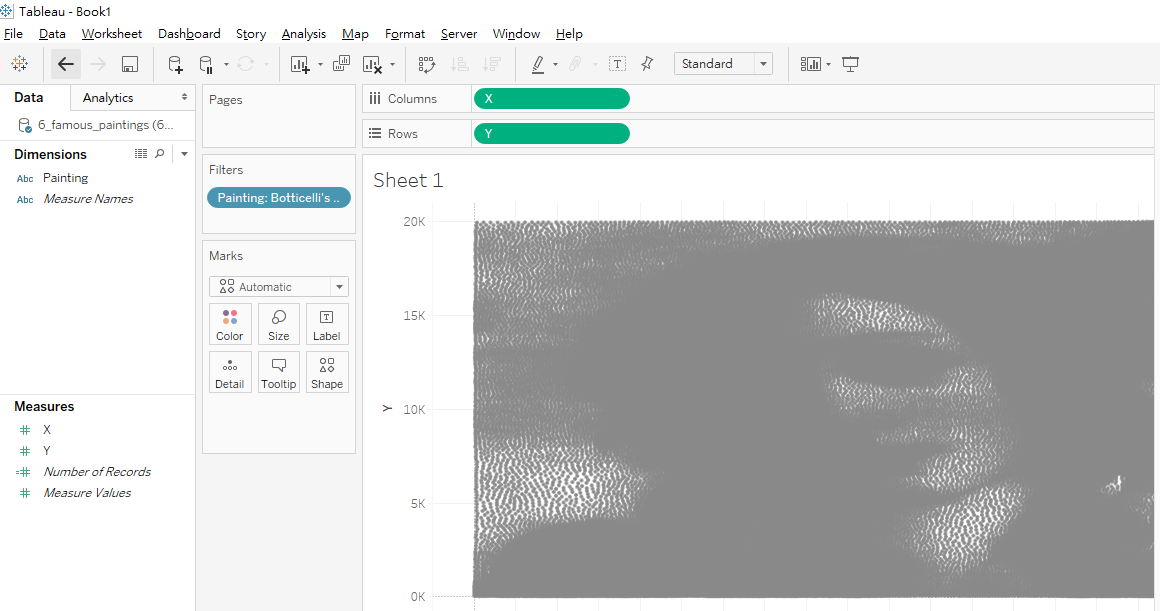Click the New Worksheet icon
This screenshot has width=1160, height=611.
click(300, 64)
